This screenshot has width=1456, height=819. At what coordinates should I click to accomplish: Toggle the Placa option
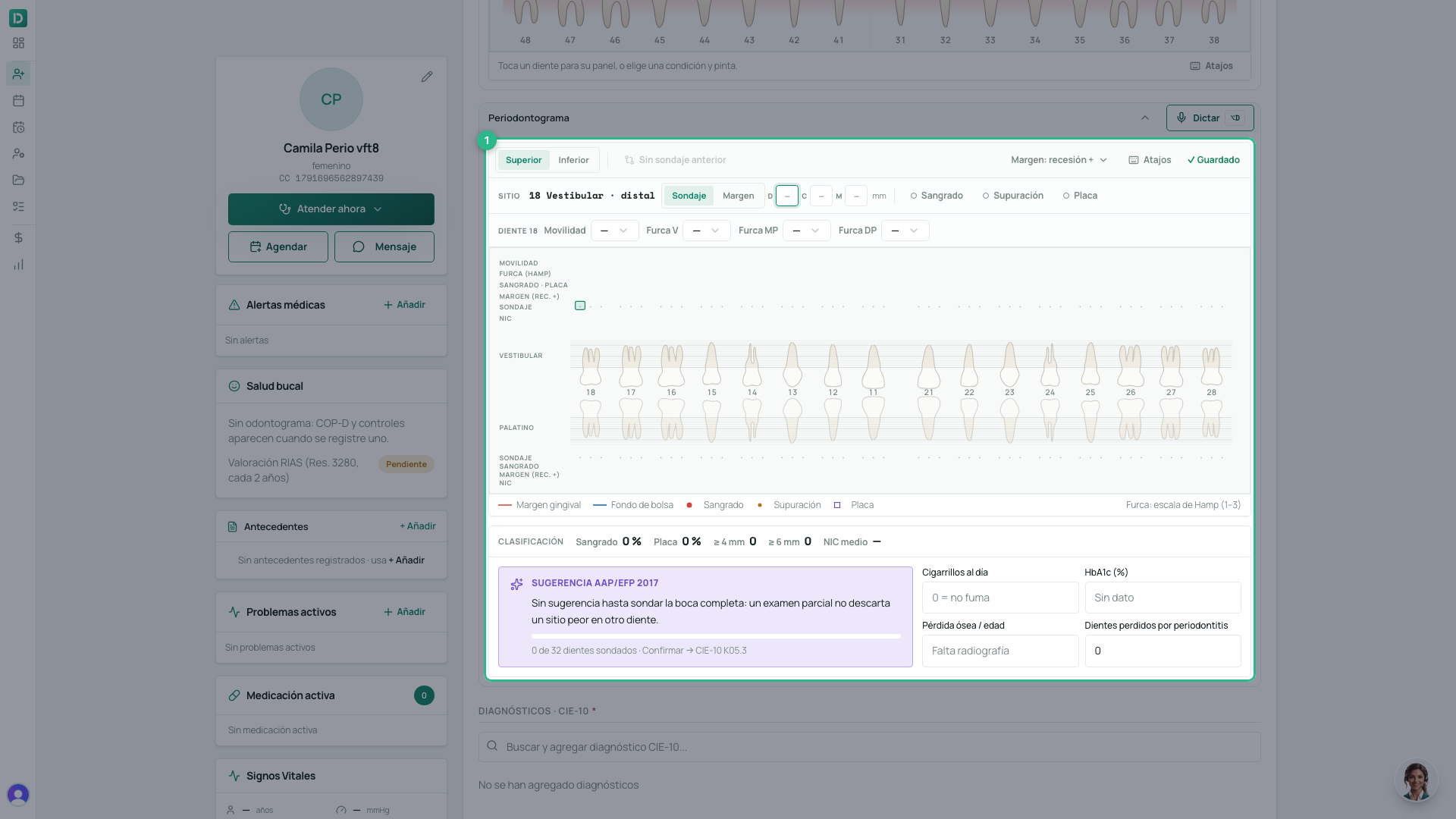(1080, 196)
